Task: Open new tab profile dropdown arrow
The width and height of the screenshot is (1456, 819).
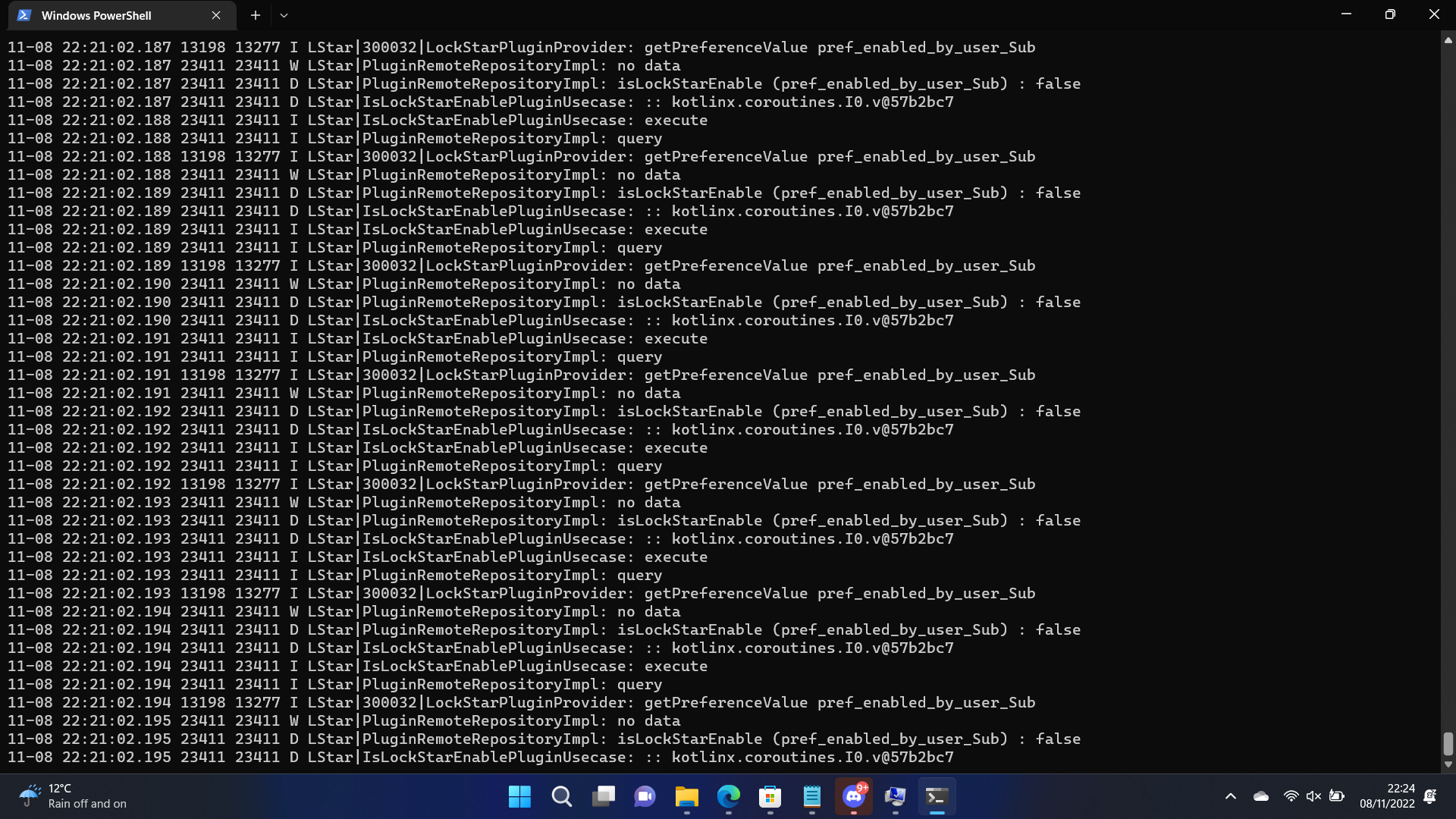Action: pos(284,15)
